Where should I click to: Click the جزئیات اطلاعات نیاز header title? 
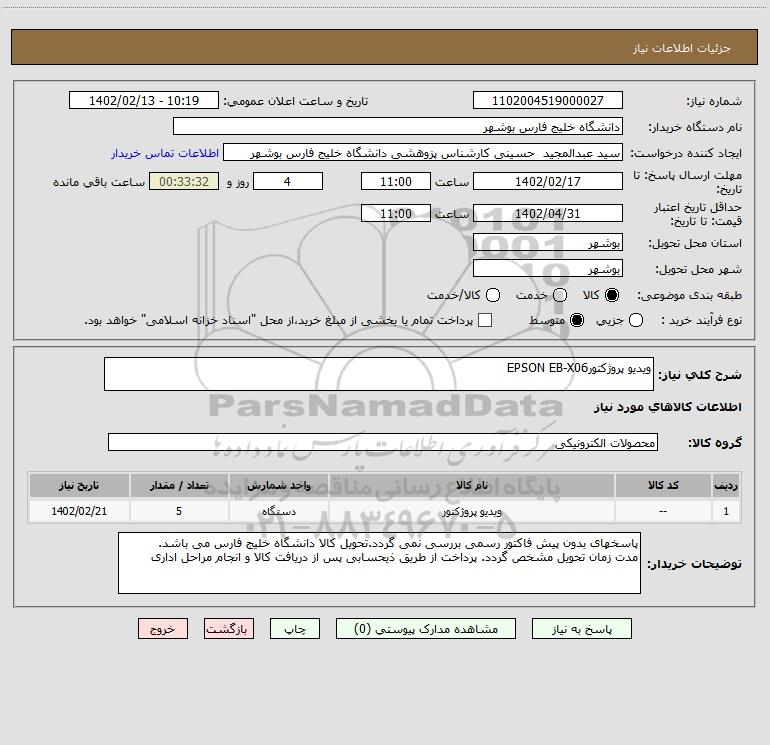(681, 48)
